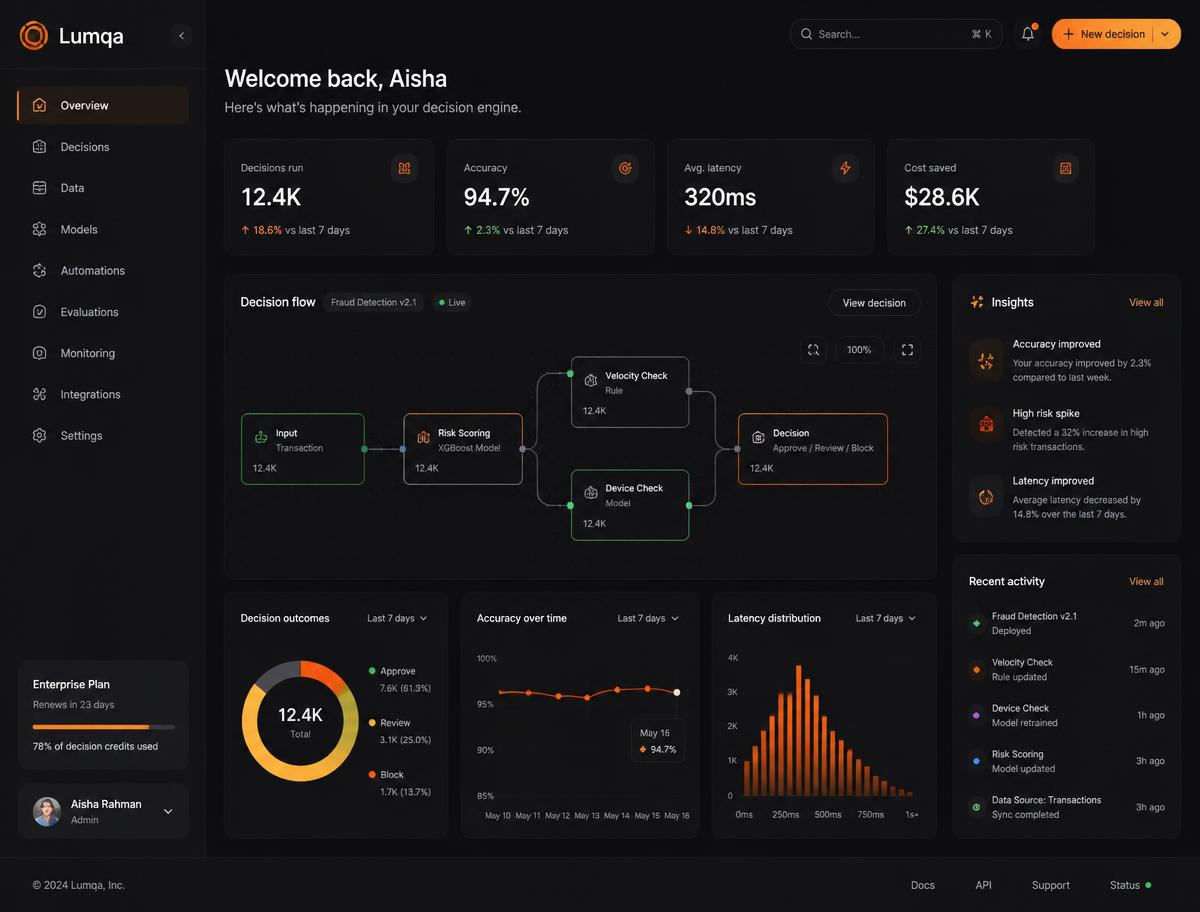Click the Decisions icon in sidebar
Screen dimensions: 1200x912
pyautogui.click(x=40, y=147)
